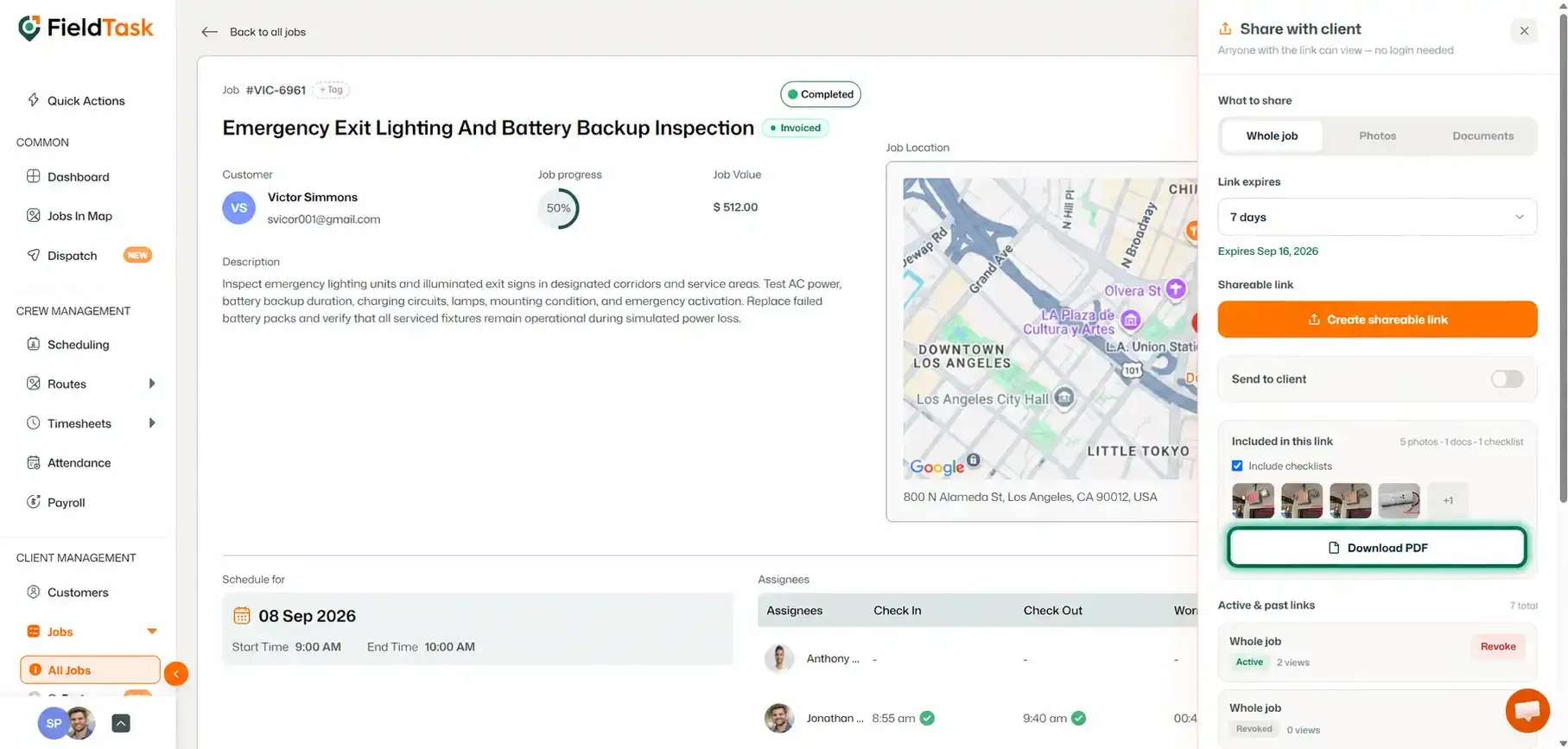Select the Whole job tab
This screenshot has height=749, width=1568.
pyautogui.click(x=1272, y=136)
